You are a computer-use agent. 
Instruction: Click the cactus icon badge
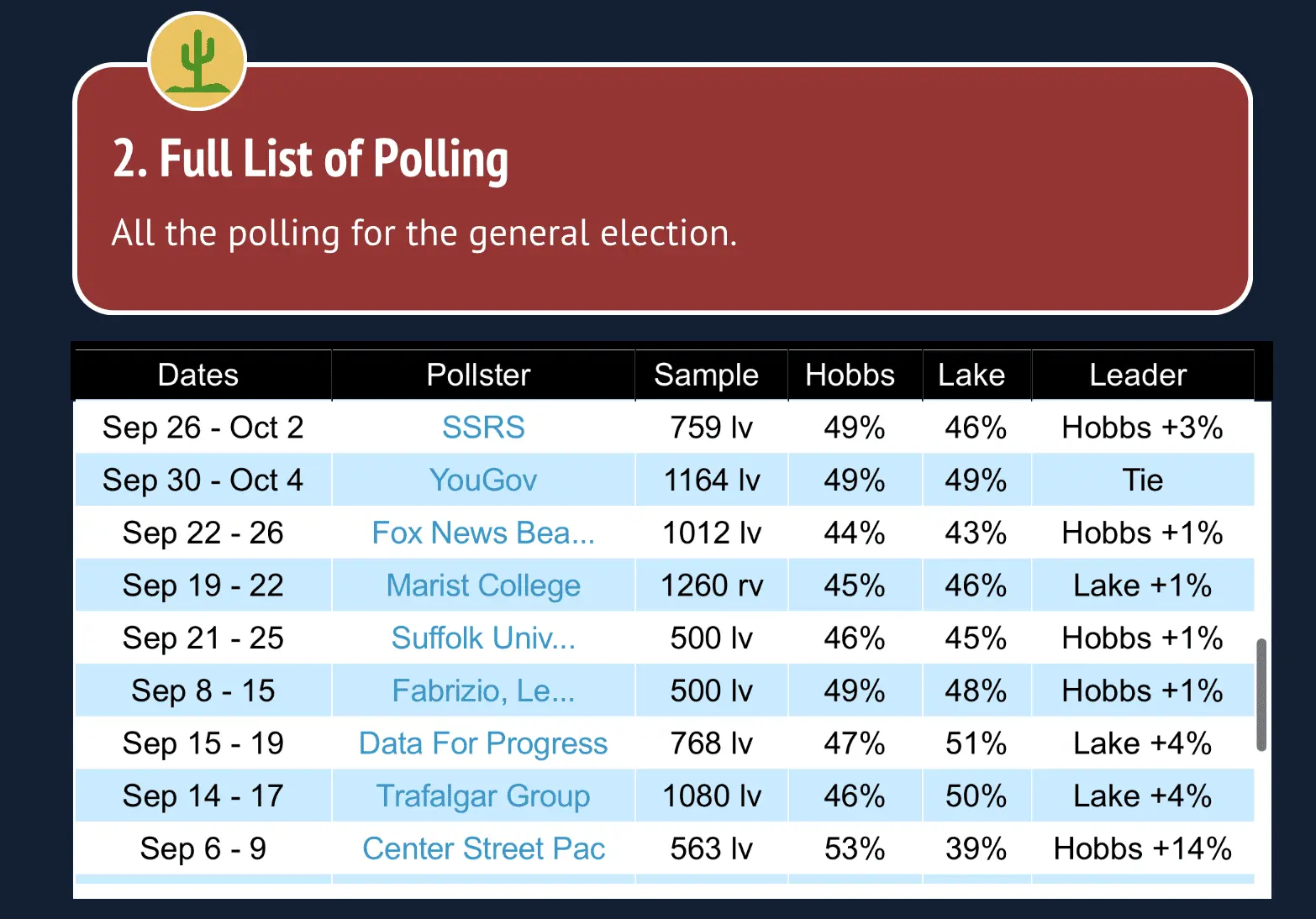(x=197, y=61)
